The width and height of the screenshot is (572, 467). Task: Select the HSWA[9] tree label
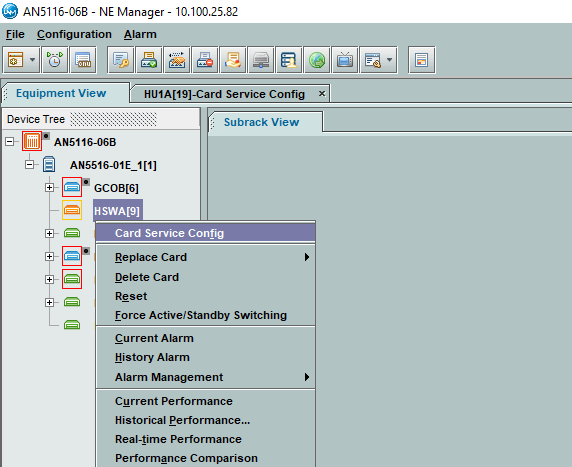pos(117,211)
